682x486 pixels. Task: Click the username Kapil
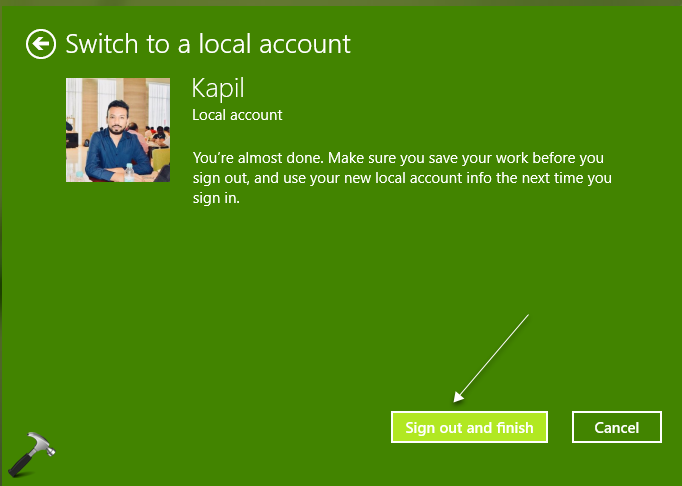coord(217,88)
